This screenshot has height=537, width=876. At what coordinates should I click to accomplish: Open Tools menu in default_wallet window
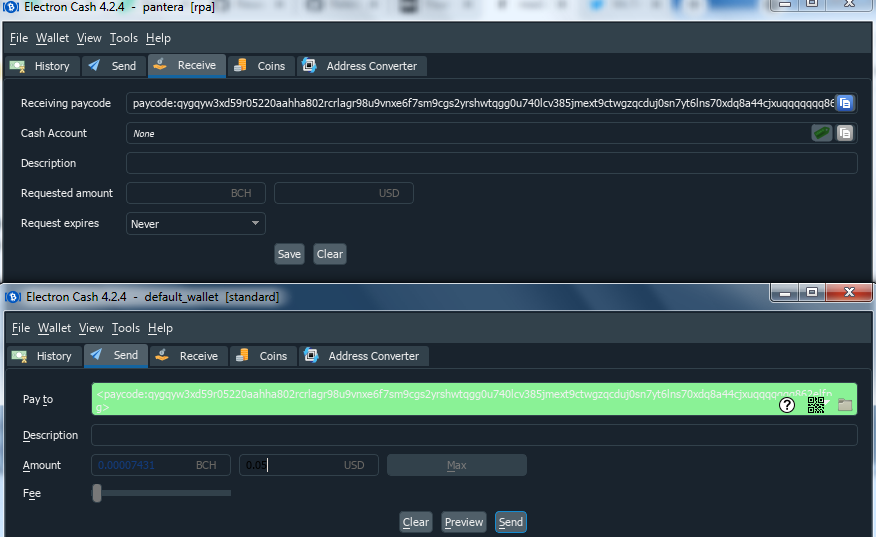126,328
